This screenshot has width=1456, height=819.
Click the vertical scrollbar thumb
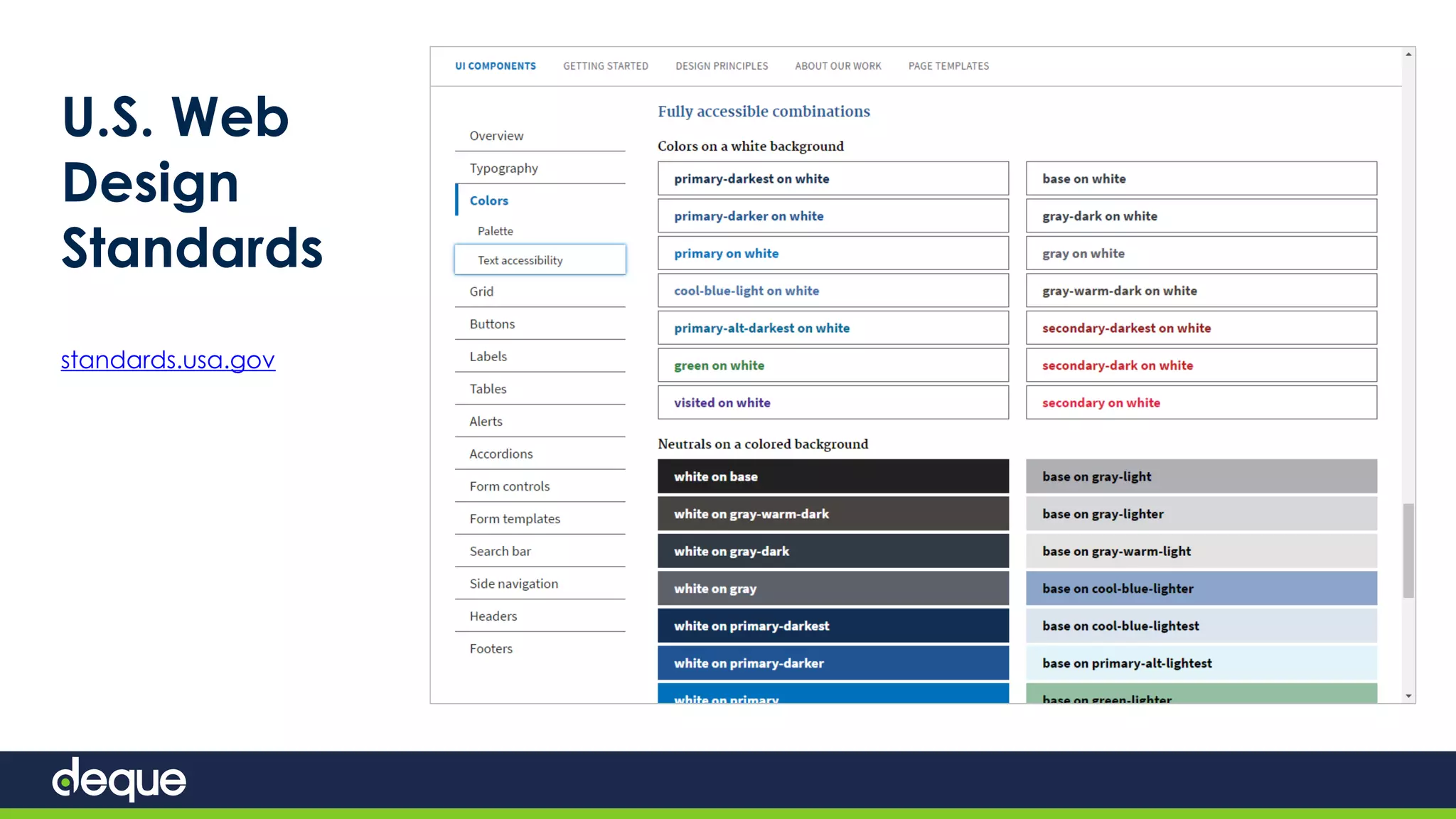1408,550
